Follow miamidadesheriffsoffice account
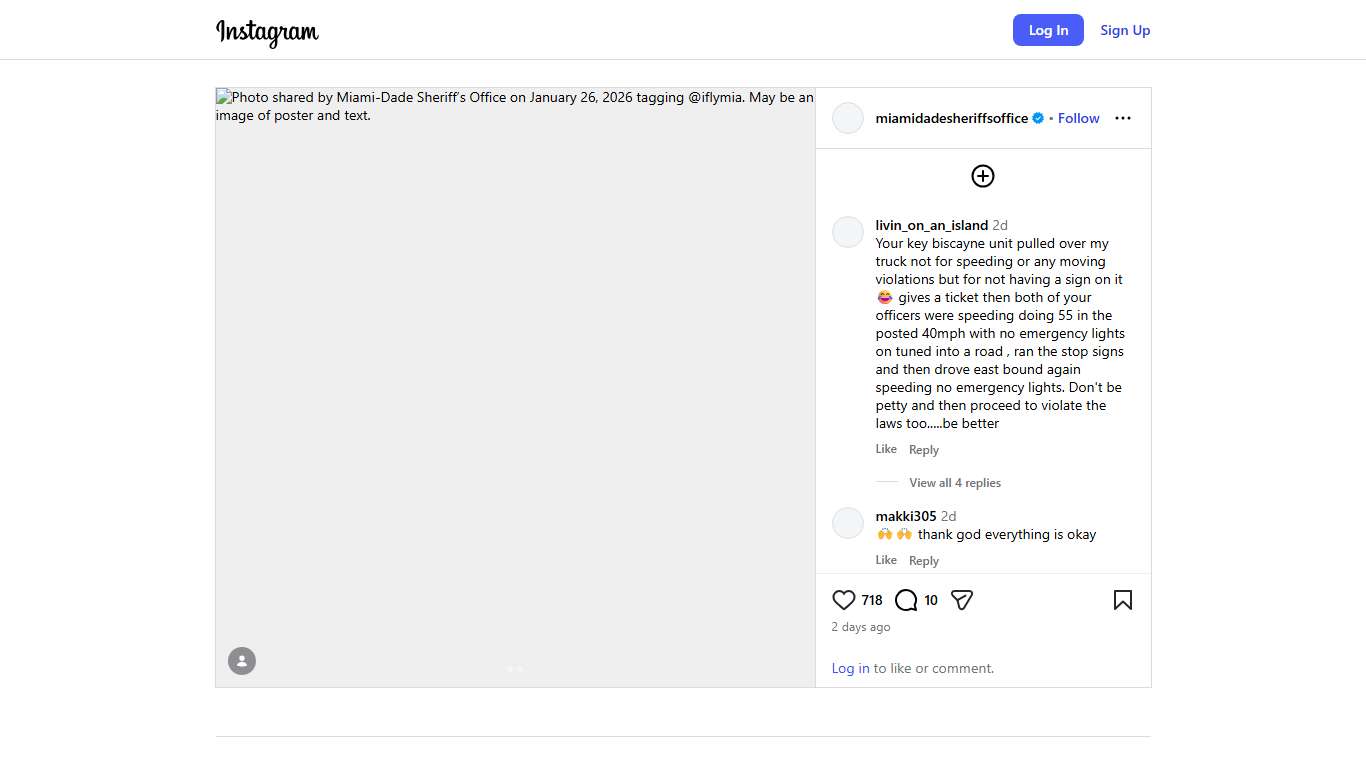 [x=1079, y=118]
